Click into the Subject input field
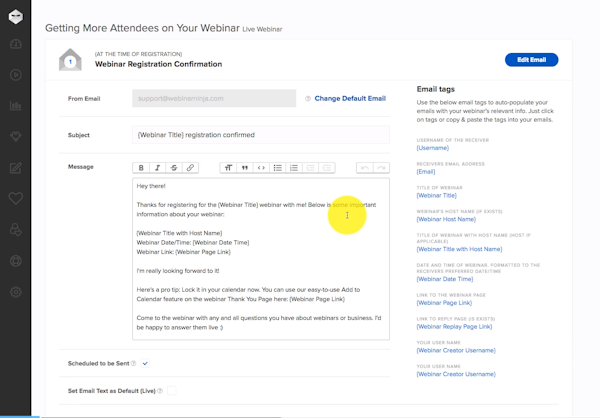The width and height of the screenshot is (600, 418). click(260, 134)
